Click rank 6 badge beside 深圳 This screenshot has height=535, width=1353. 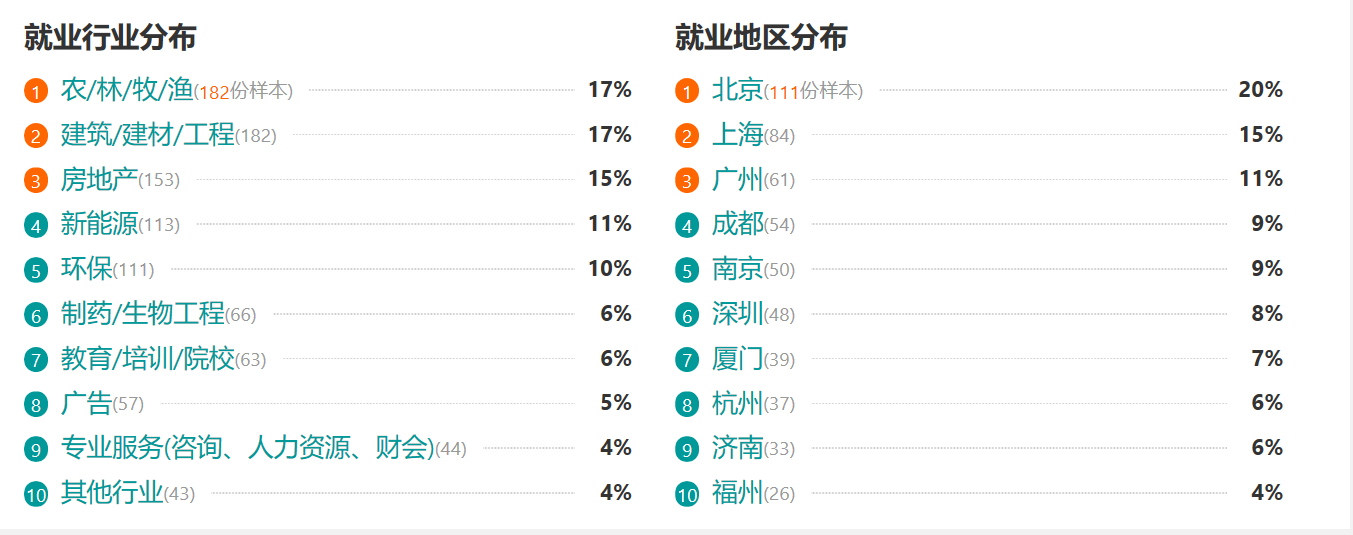[687, 315]
